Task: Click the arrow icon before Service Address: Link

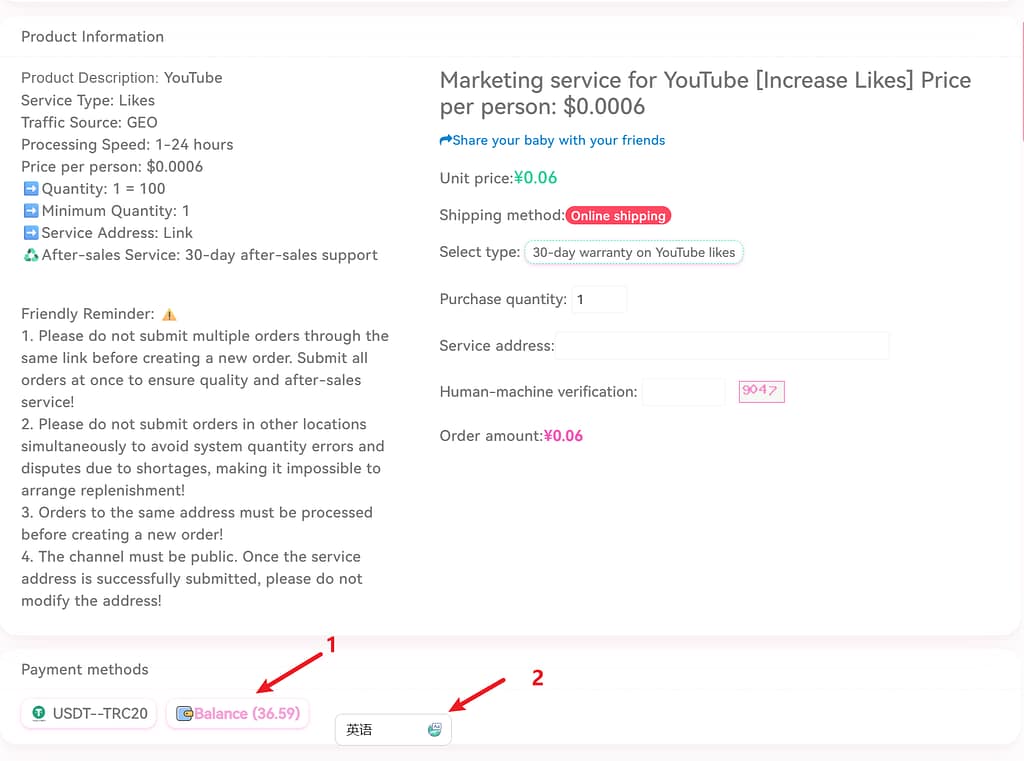Action: (x=30, y=233)
